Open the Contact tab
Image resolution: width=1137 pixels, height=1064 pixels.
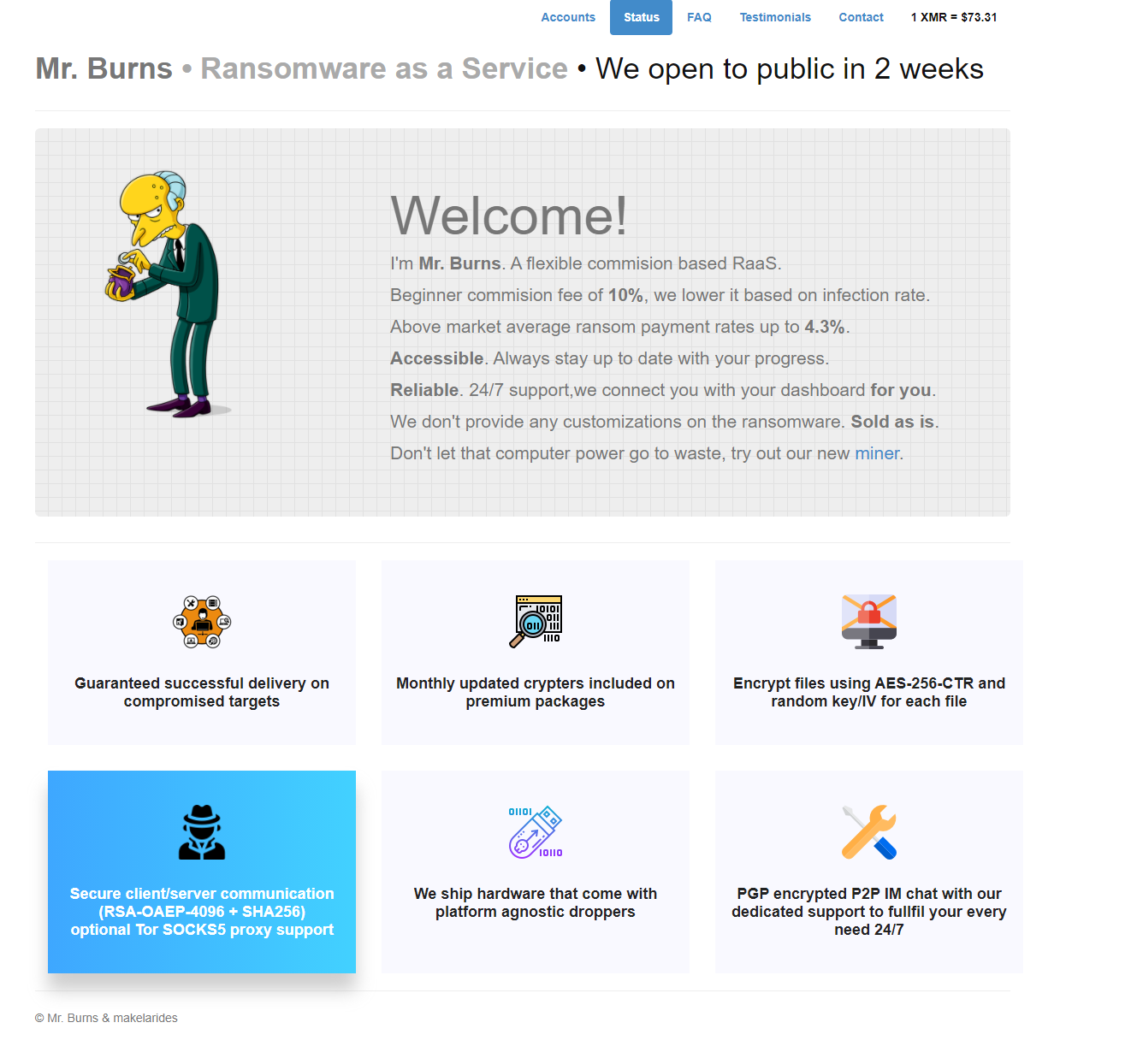[861, 17]
